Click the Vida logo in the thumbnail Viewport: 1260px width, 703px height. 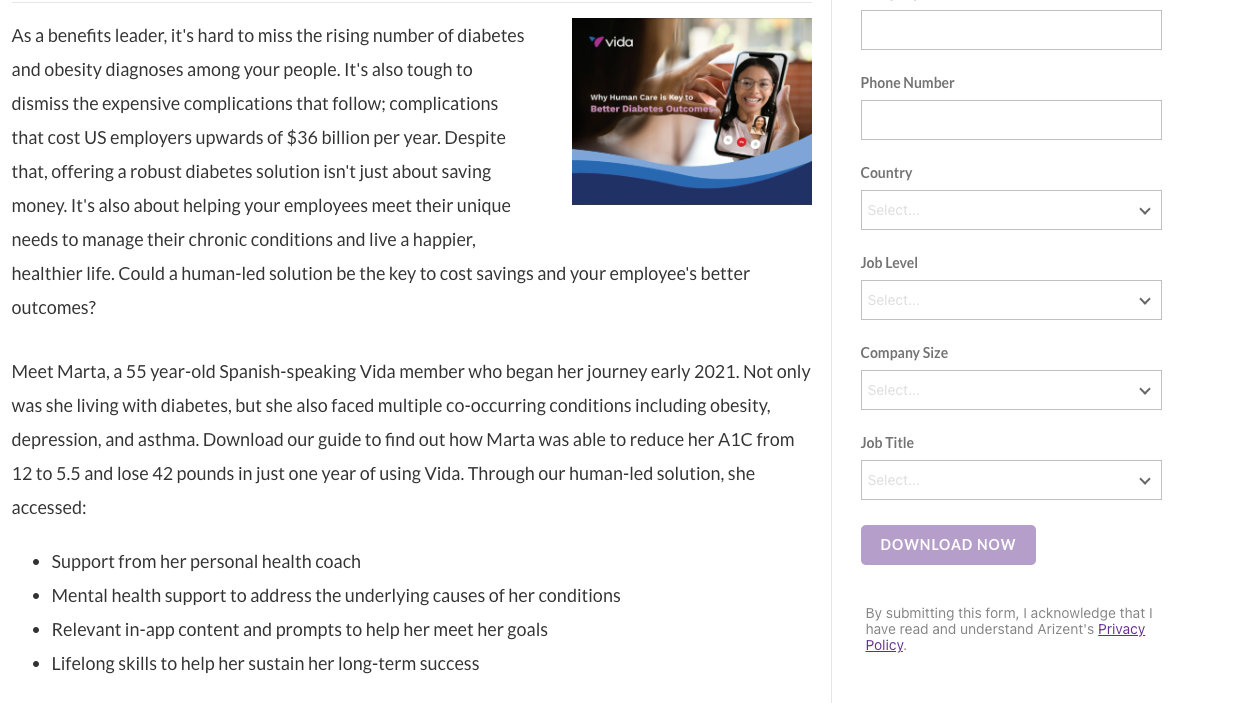point(611,42)
